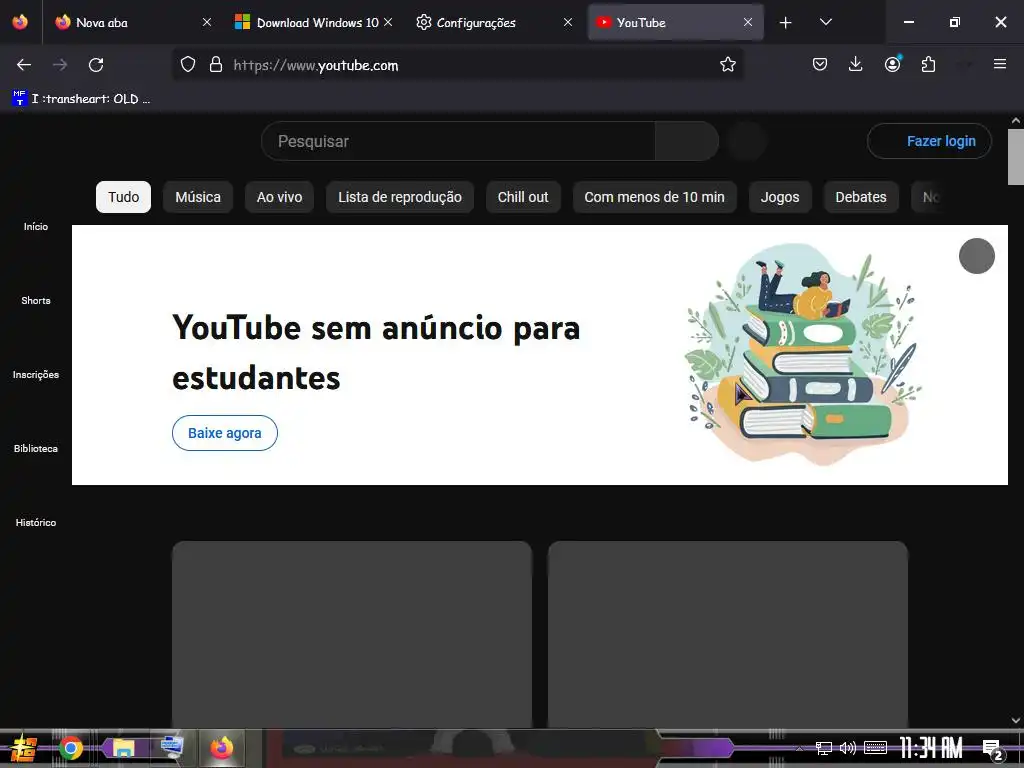Go back using the browser back arrow
The width and height of the screenshot is (1024, 768).
24,65
